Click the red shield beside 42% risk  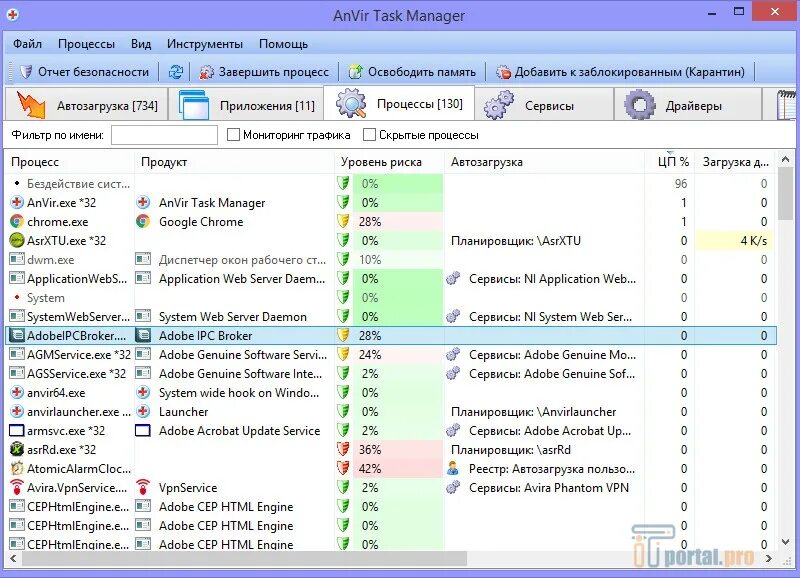343,468
